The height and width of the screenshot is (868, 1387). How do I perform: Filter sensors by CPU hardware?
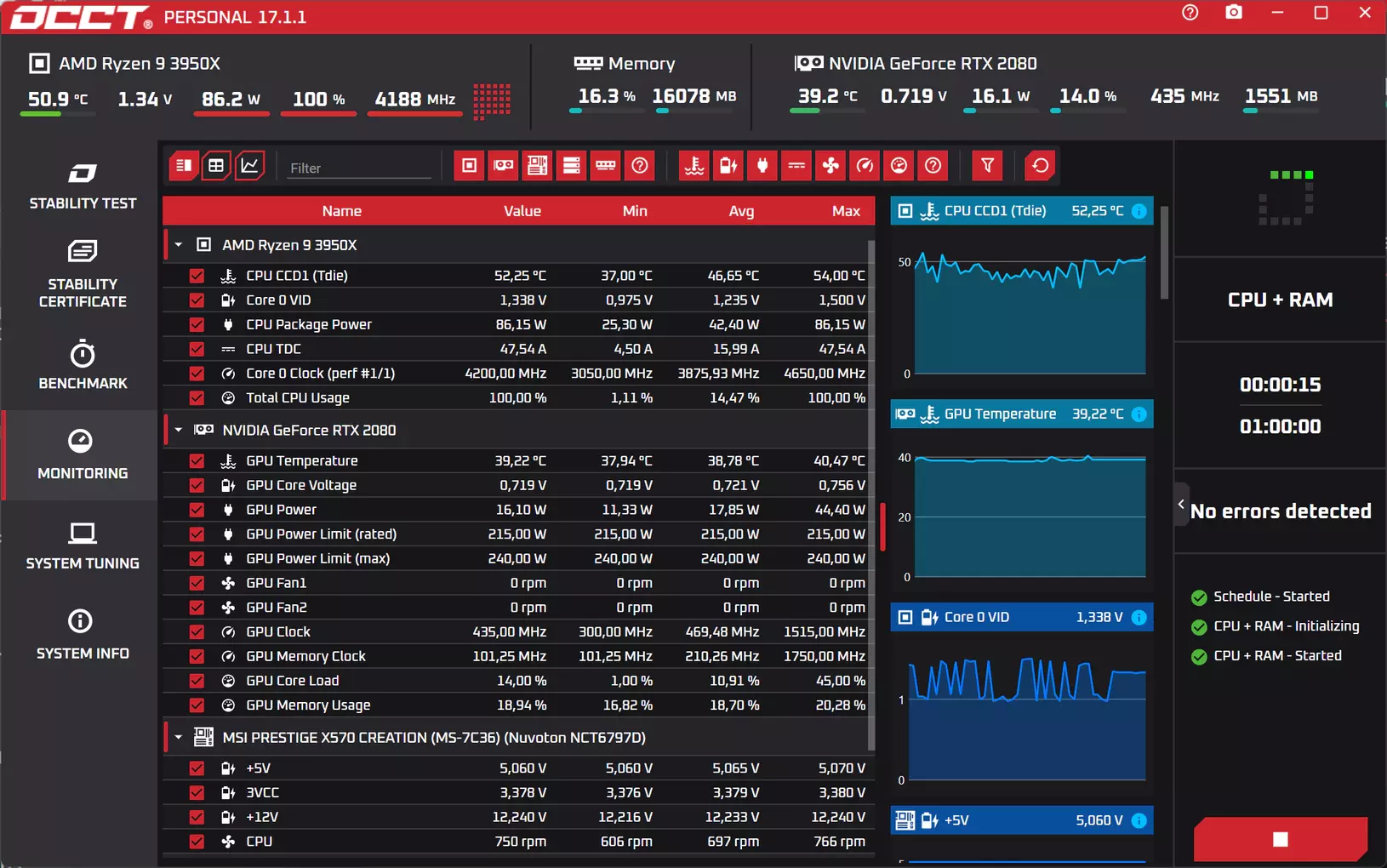point(469,166)
